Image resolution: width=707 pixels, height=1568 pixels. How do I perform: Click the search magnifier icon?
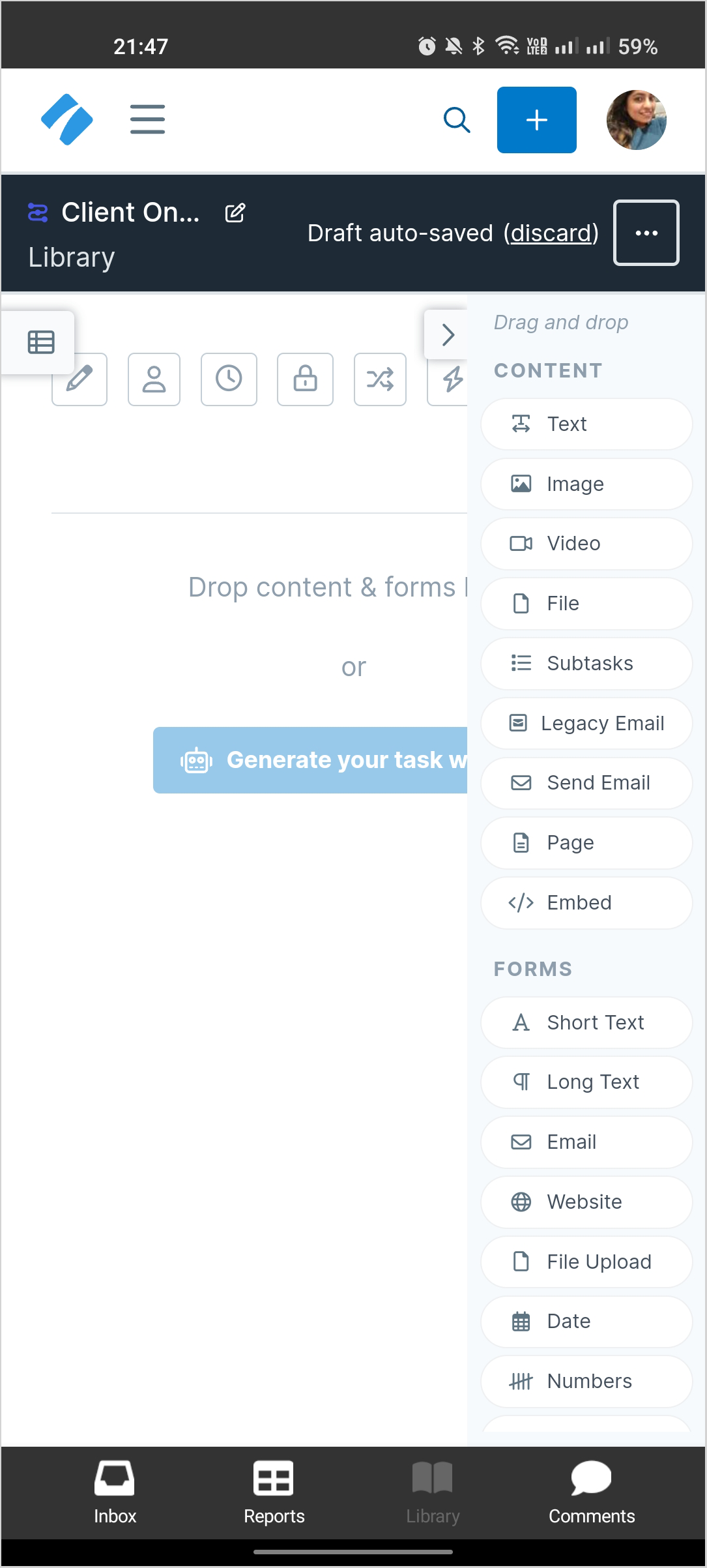(x=457, y=120)
